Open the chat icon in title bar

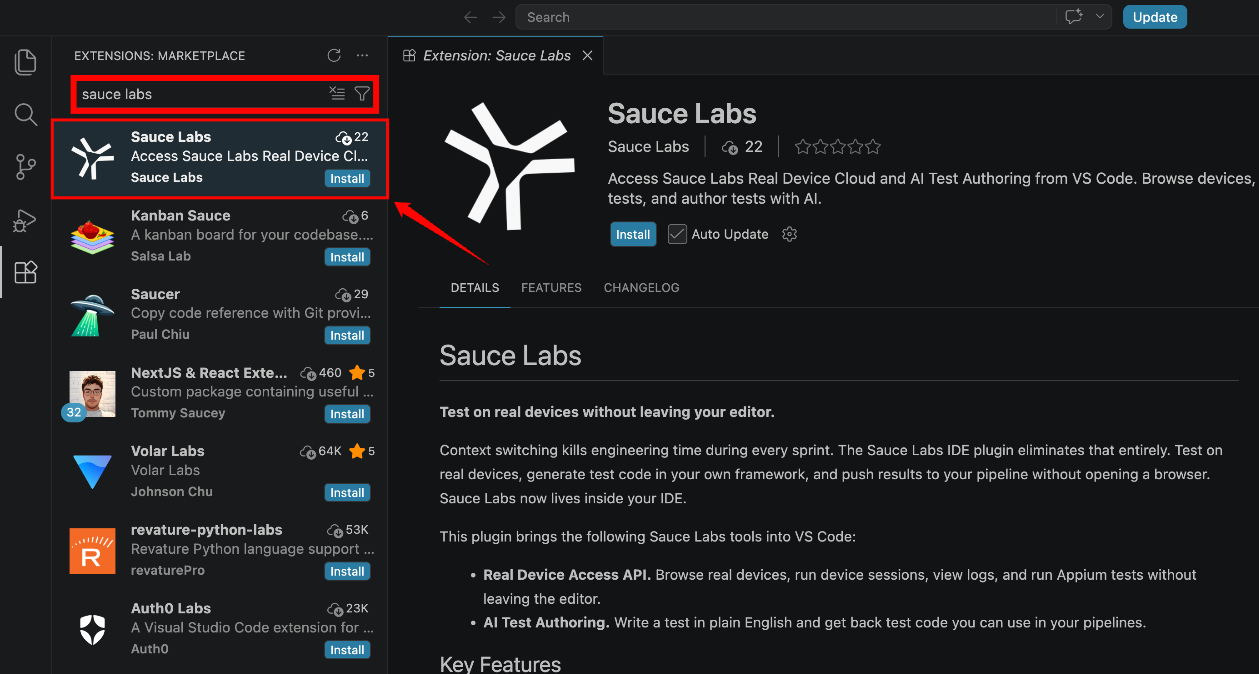(x=1074, y=17)
